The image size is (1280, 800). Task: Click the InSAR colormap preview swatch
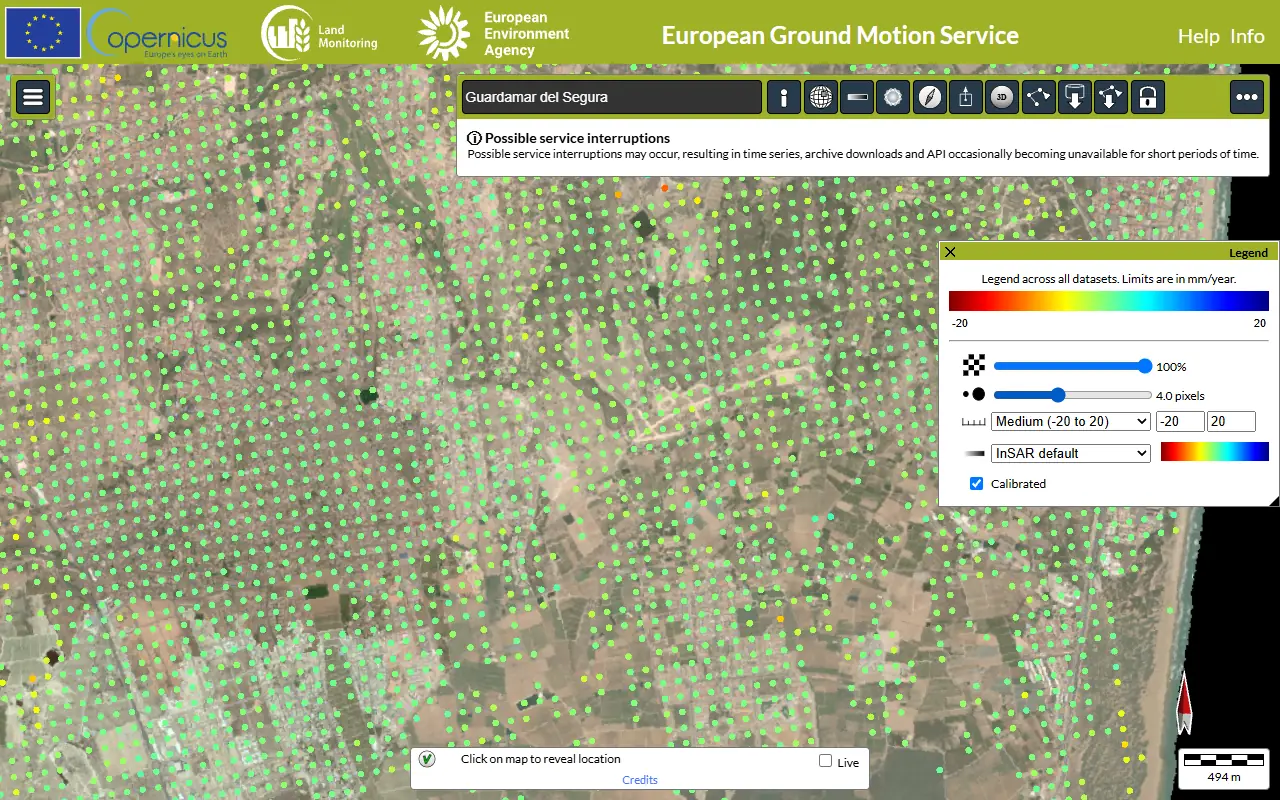pyautogui.click(x=1214, y=452)
